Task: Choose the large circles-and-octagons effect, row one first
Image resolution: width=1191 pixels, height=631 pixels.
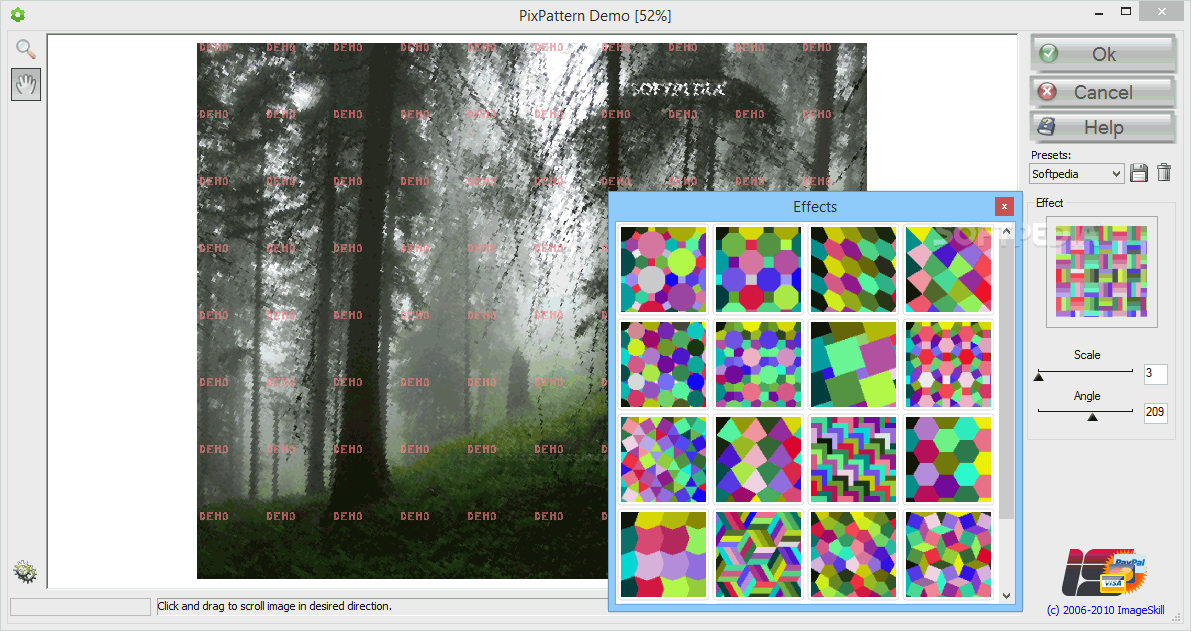Action: point(663,269)
